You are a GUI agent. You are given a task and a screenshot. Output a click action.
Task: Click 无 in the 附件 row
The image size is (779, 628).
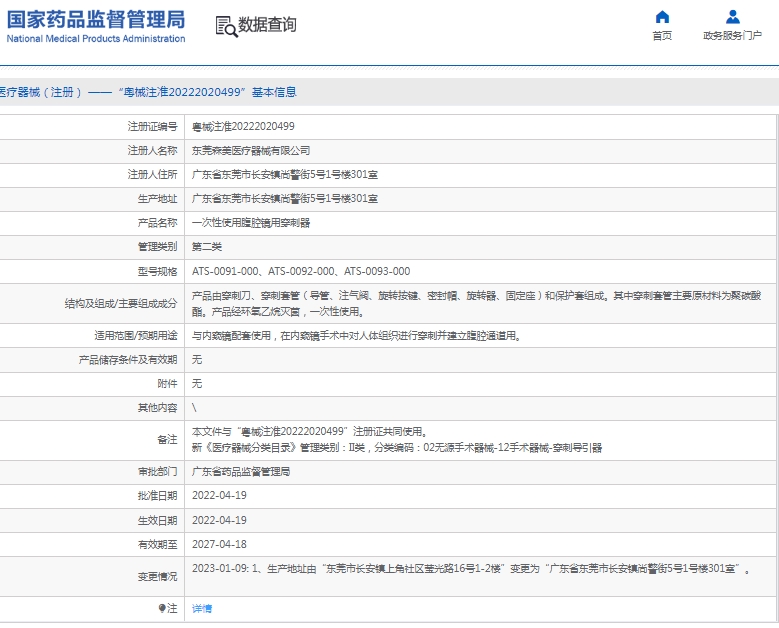[x=197, y=384]
